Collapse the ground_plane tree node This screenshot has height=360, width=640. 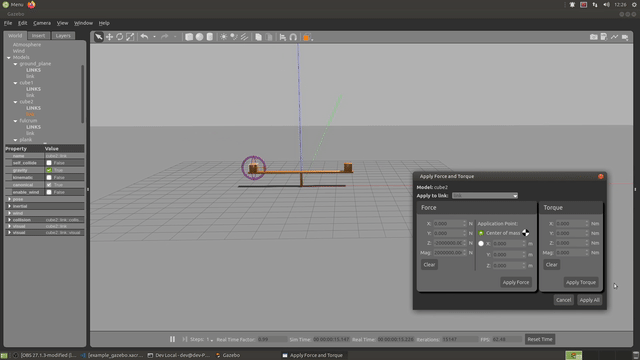pos(16,64)
